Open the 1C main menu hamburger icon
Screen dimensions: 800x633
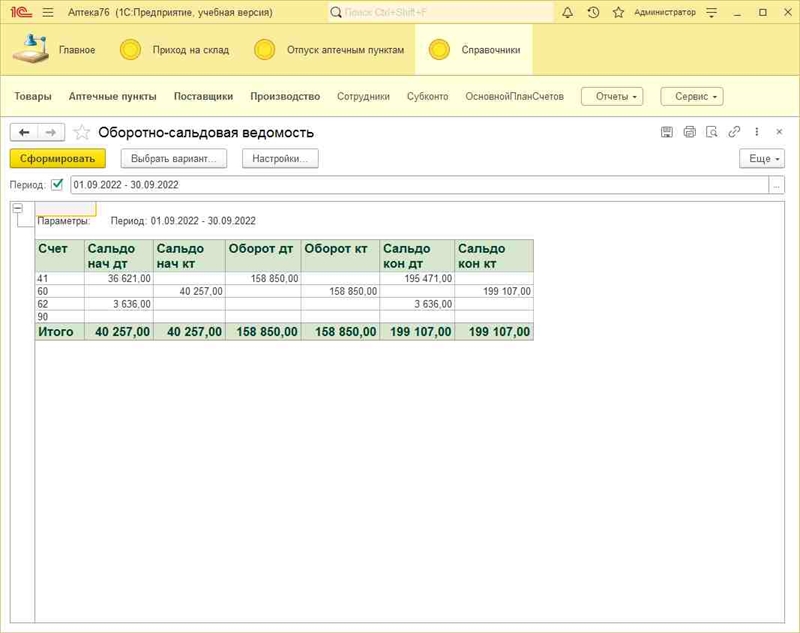48,12
